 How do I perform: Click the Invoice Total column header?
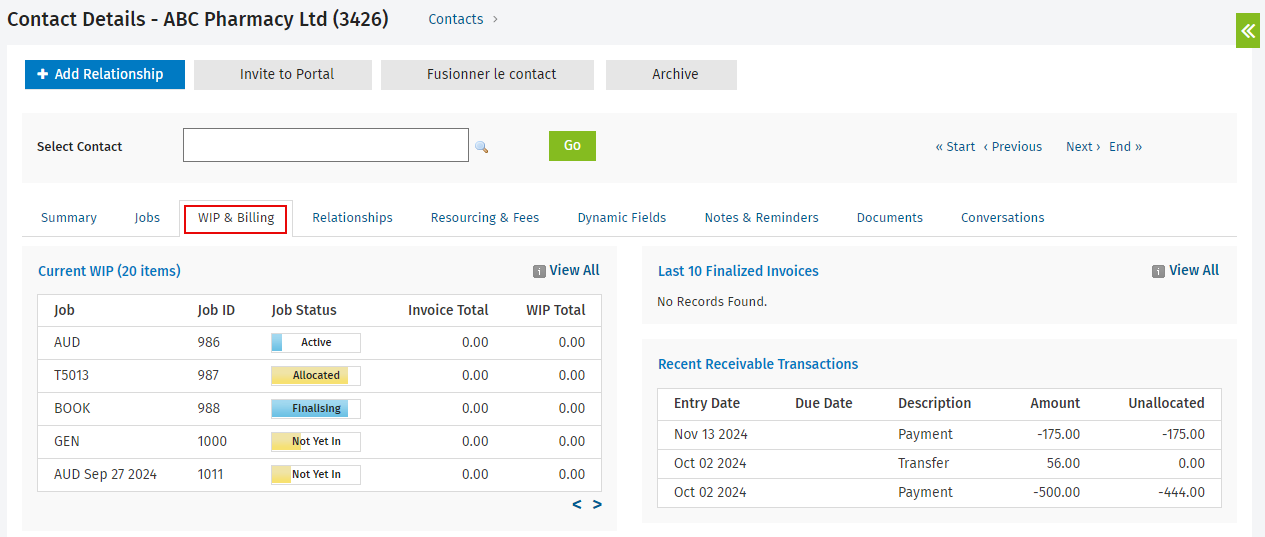click(x=448, y=310)
